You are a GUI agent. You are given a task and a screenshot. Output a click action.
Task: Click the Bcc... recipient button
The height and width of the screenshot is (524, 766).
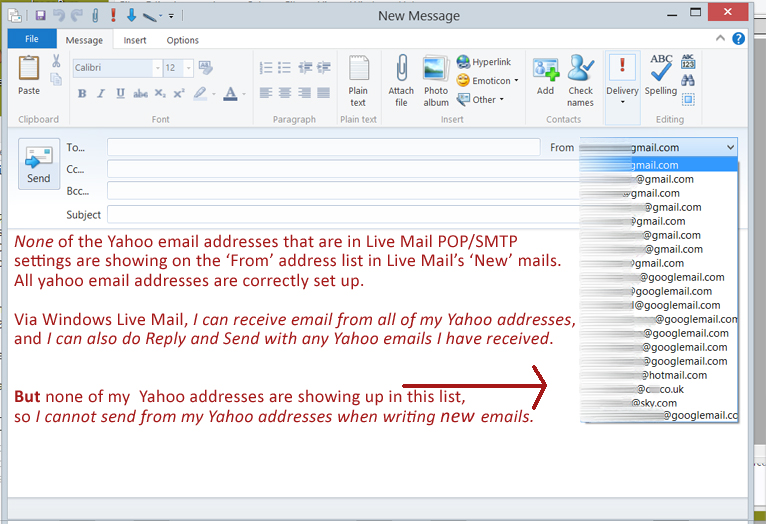coord(78,191)
